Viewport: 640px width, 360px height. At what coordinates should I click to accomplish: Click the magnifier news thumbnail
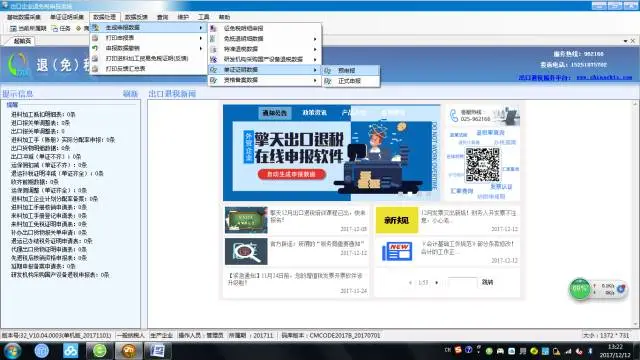pyautogui.click(x=246, y=251)
